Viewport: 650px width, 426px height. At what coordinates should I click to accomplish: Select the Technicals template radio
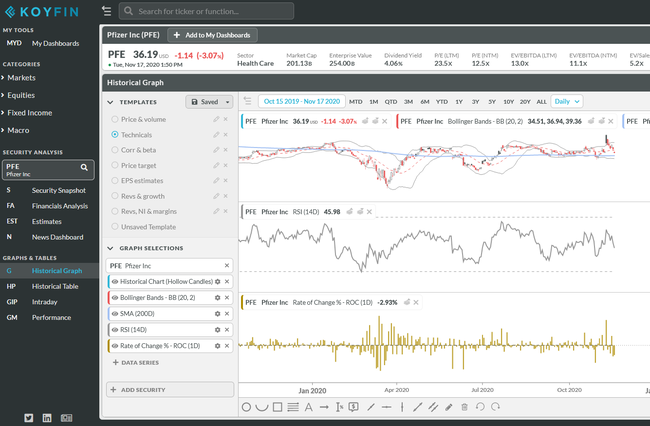tap(115, 135)
